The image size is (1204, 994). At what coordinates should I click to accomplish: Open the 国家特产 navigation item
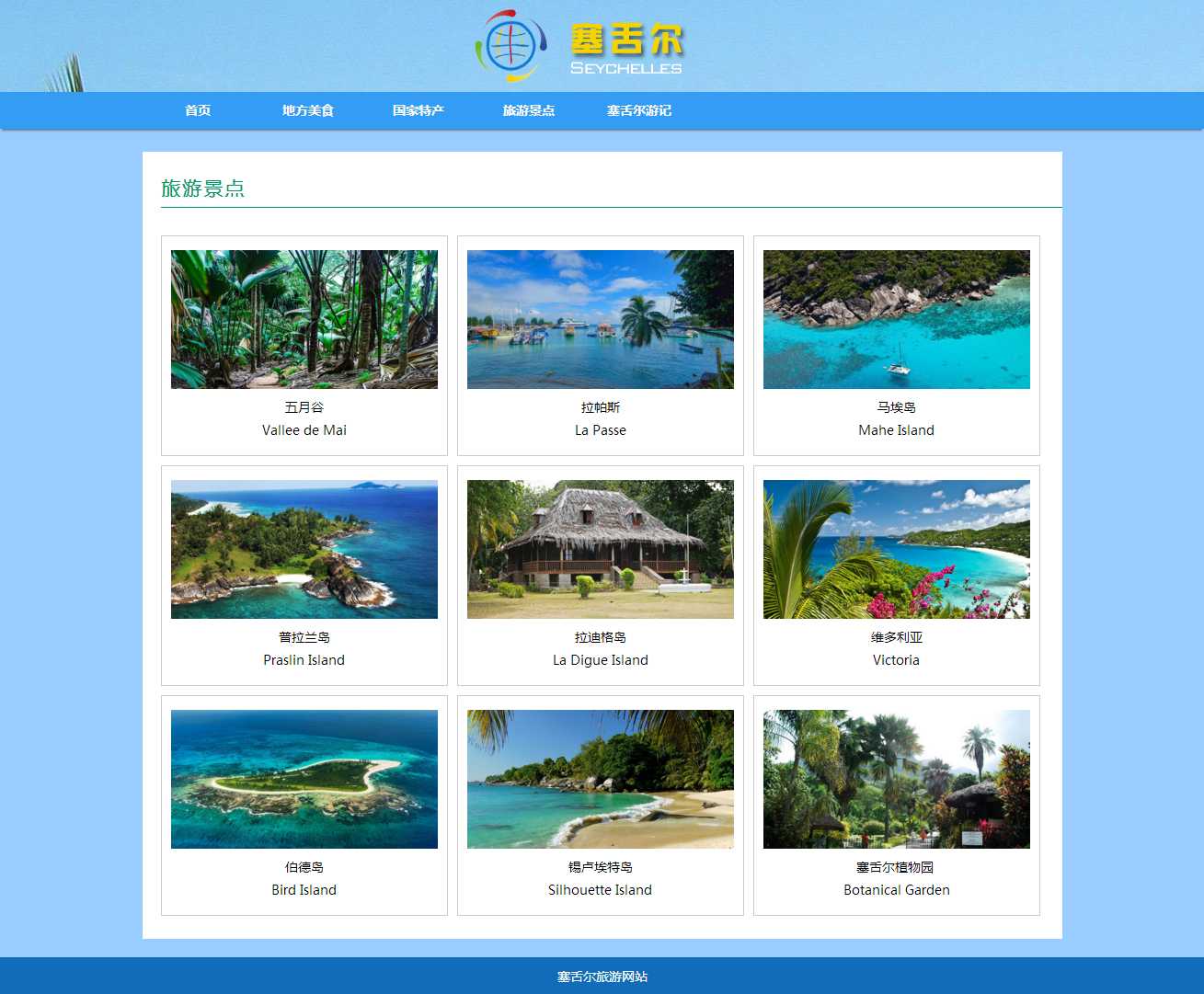[419, 110]
